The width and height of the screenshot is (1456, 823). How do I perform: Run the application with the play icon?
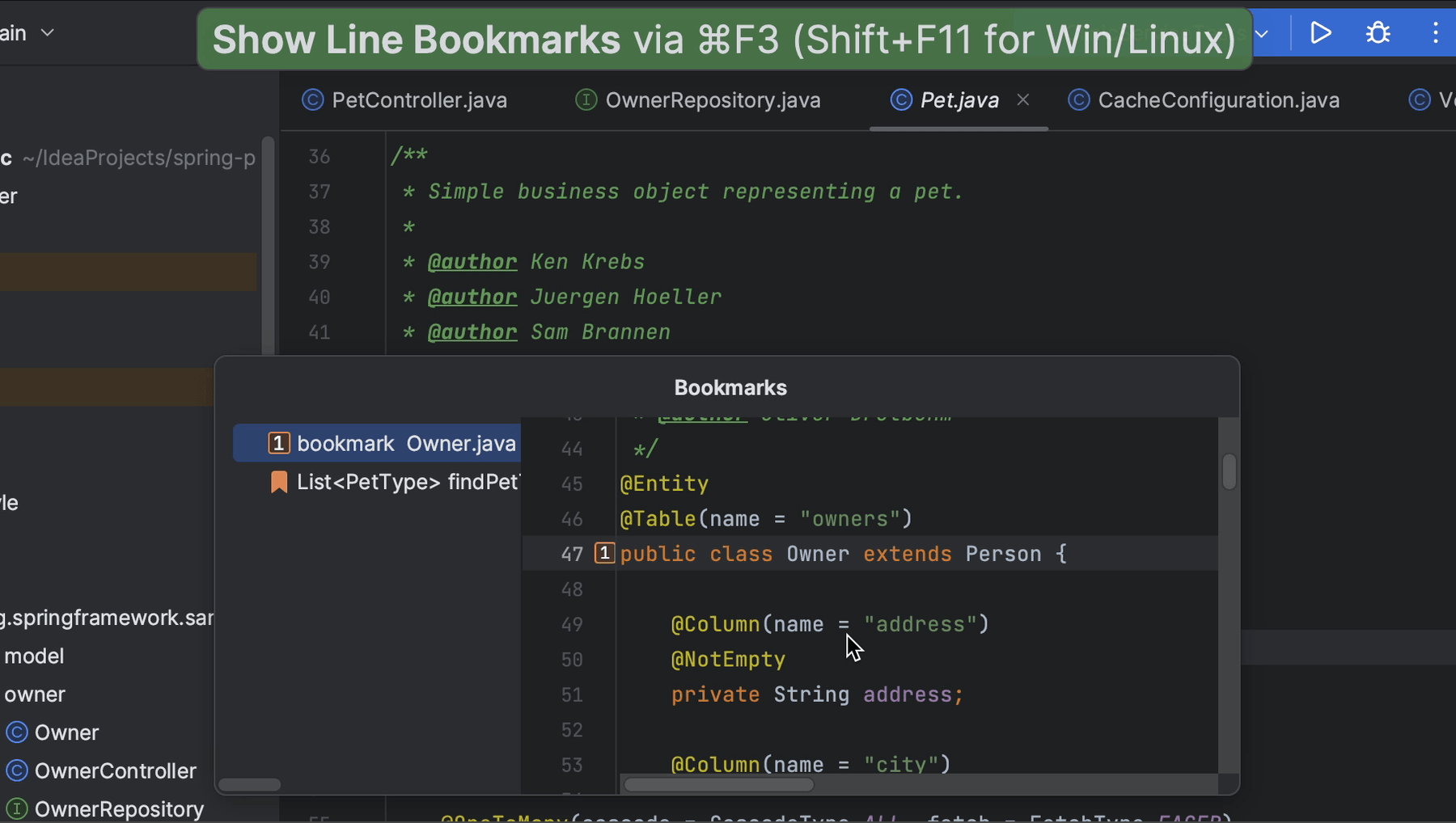point(1319,33)
